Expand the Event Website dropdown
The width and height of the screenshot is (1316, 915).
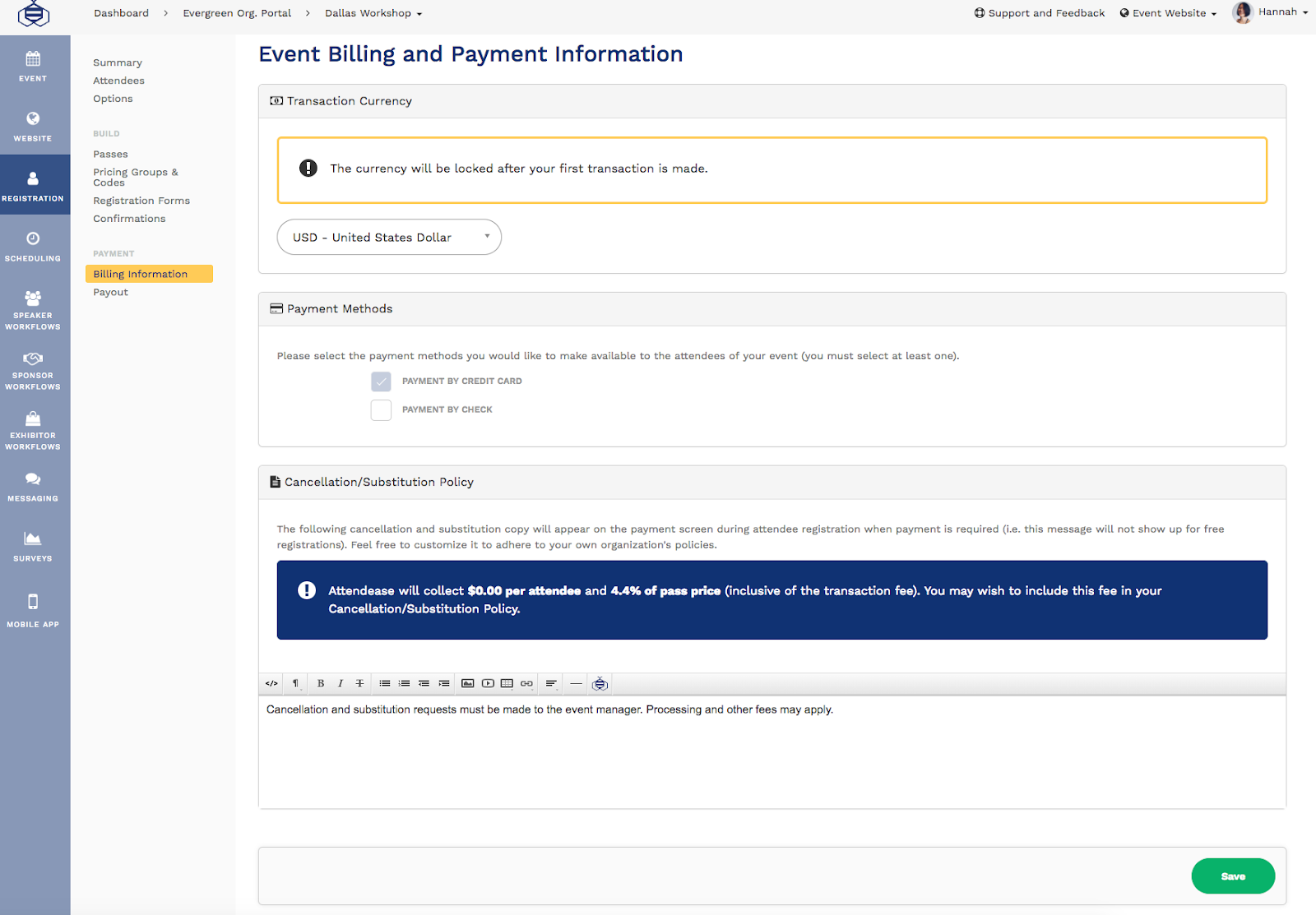point(1167,12)
